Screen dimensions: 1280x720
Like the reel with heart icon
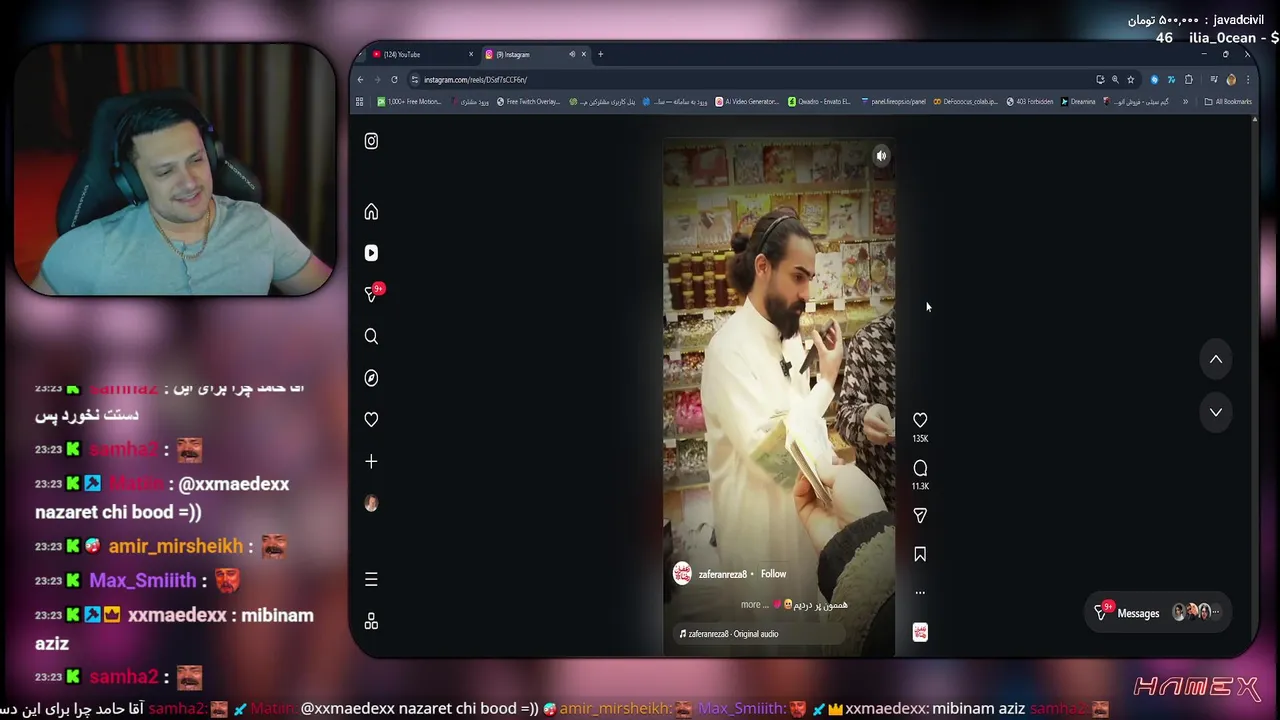pyautogui.click(x=920, y=420)
